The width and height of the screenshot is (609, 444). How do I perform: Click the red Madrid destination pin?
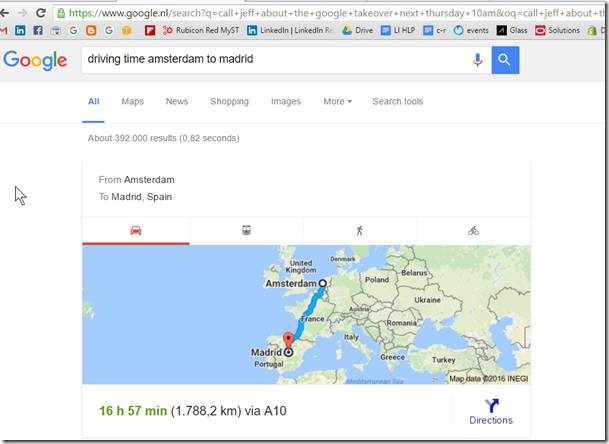[288, 340]
